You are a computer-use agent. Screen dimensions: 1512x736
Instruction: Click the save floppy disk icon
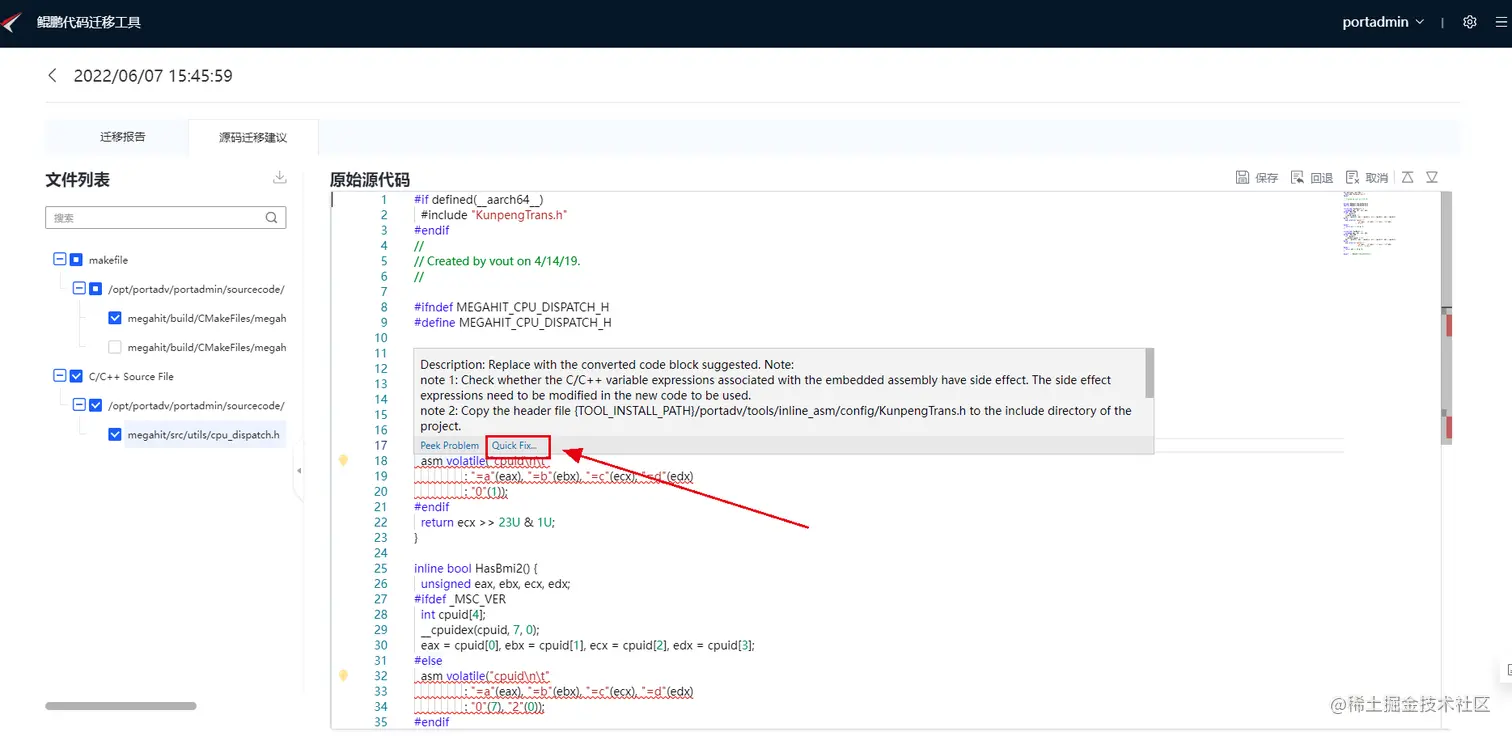tap(1242, 177)
